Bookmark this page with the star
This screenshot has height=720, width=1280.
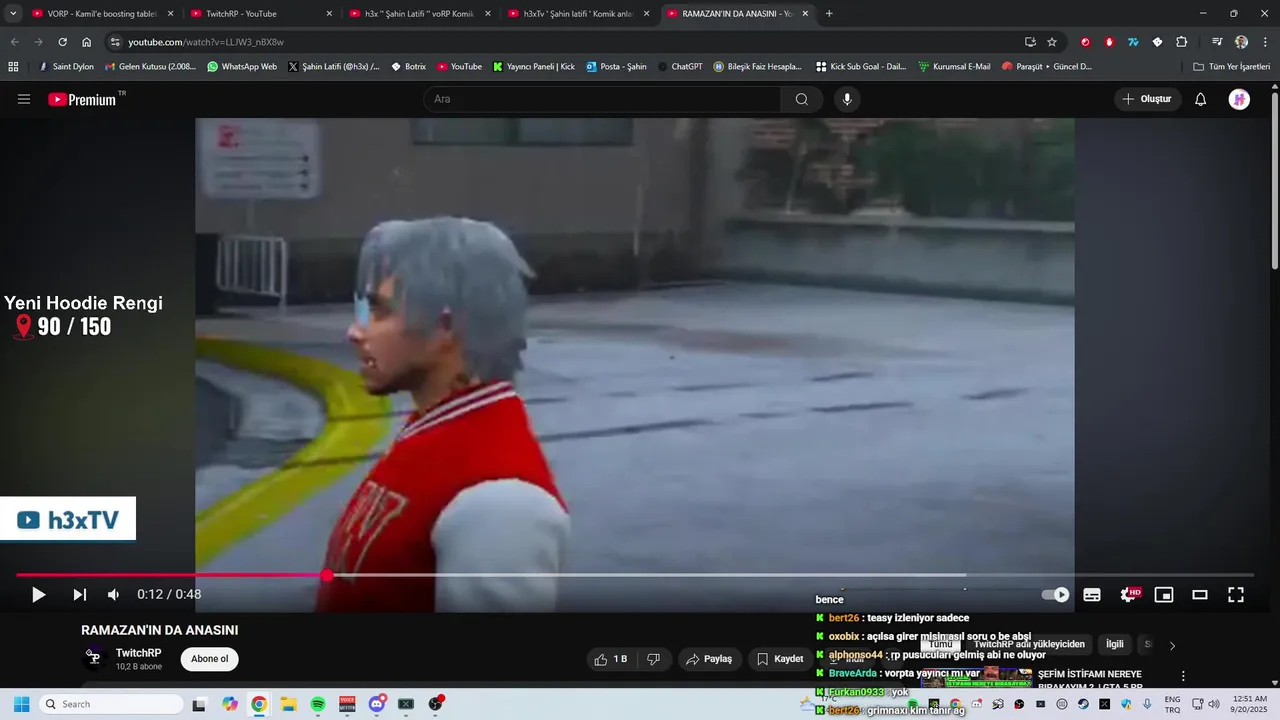pyautogui.click(x=1052, y=42)
